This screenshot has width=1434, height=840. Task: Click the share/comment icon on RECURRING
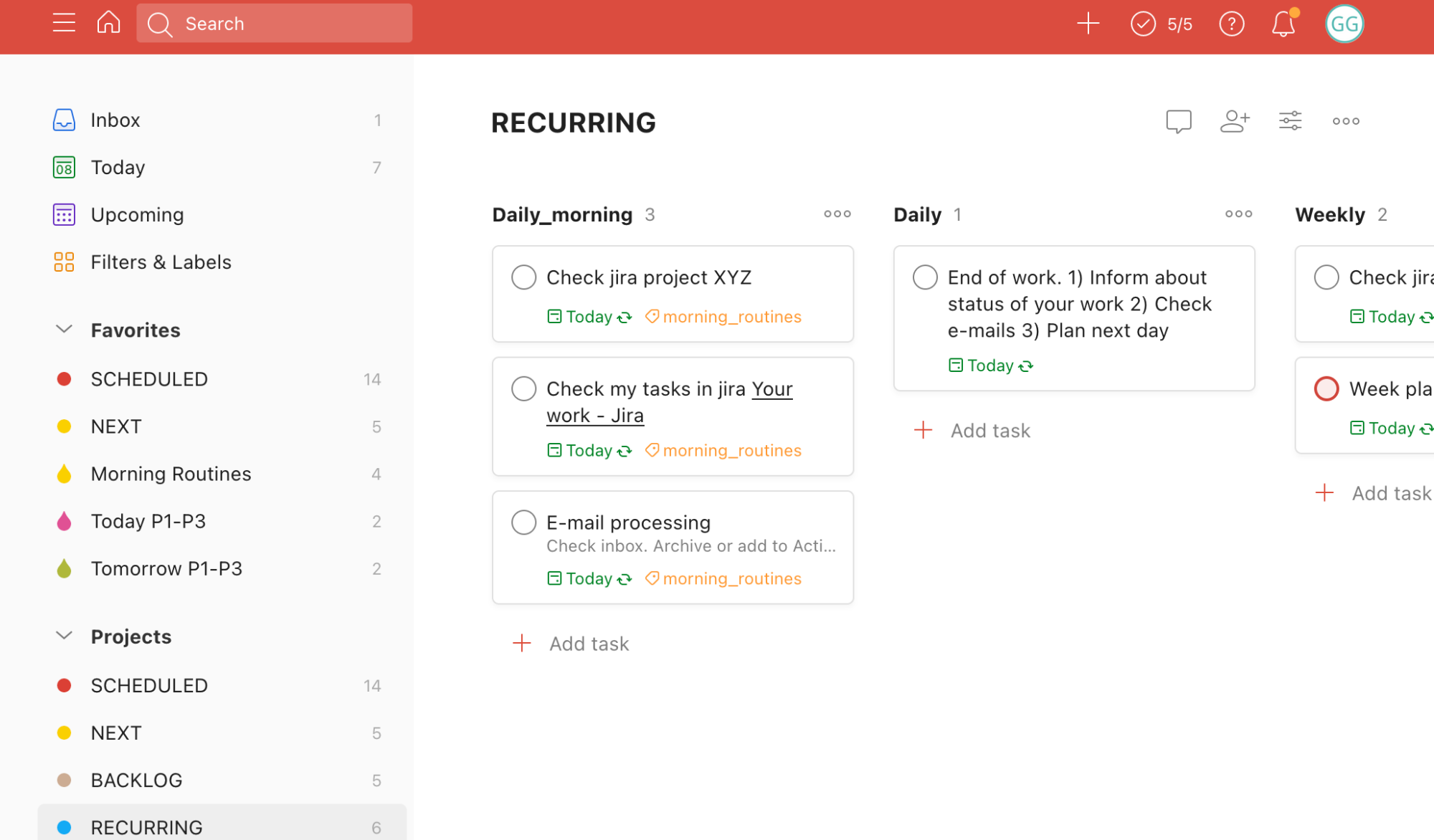1178,120
